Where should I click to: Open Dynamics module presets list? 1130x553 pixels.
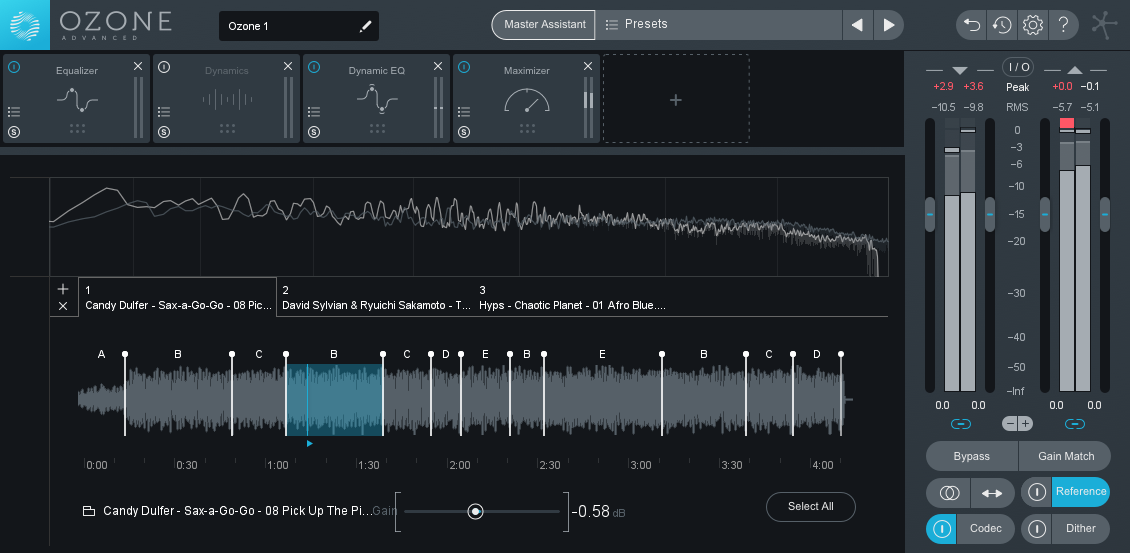point(164,112)
